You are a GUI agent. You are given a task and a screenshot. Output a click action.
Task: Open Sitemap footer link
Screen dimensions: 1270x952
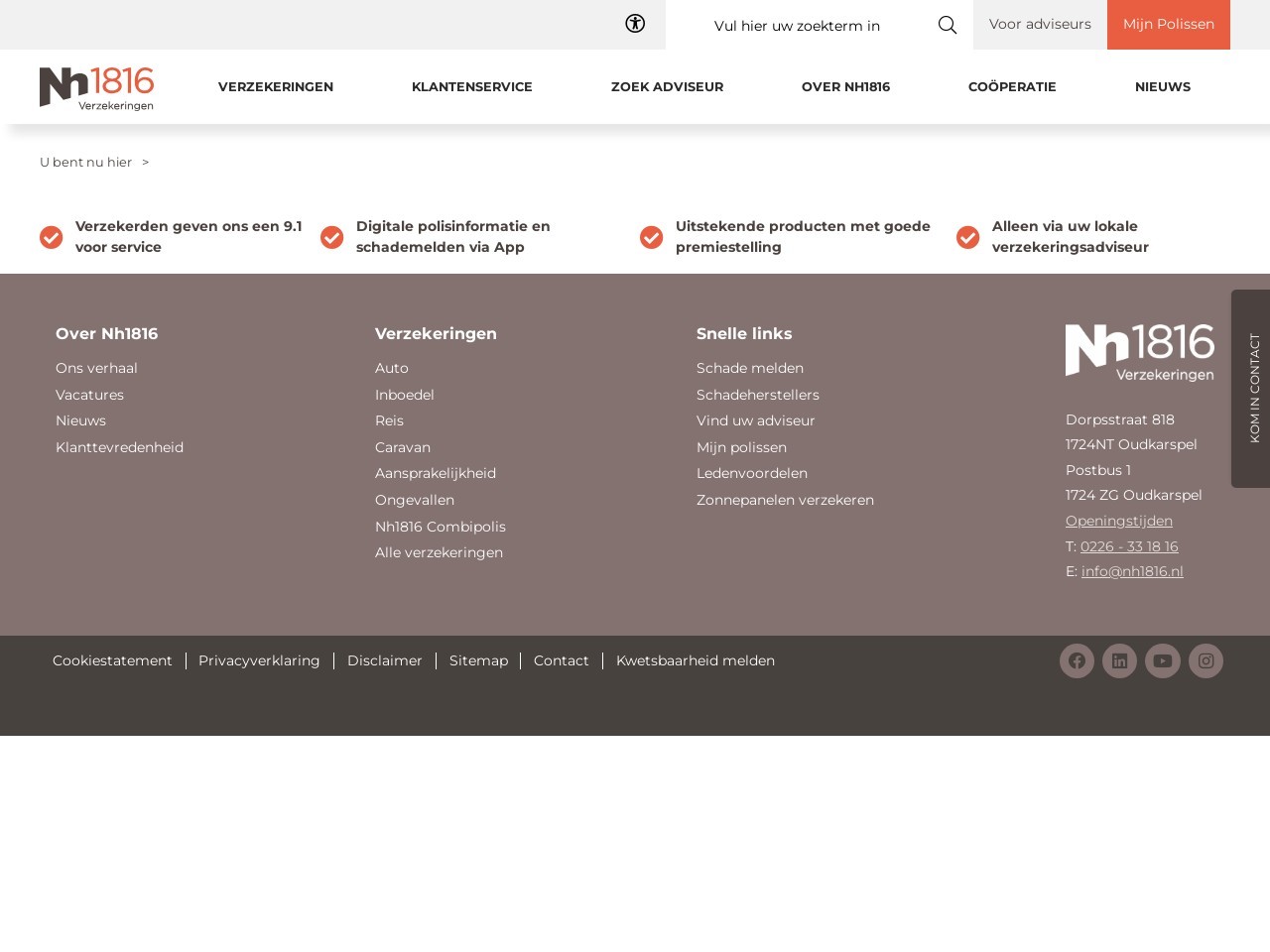coord(478,661)
